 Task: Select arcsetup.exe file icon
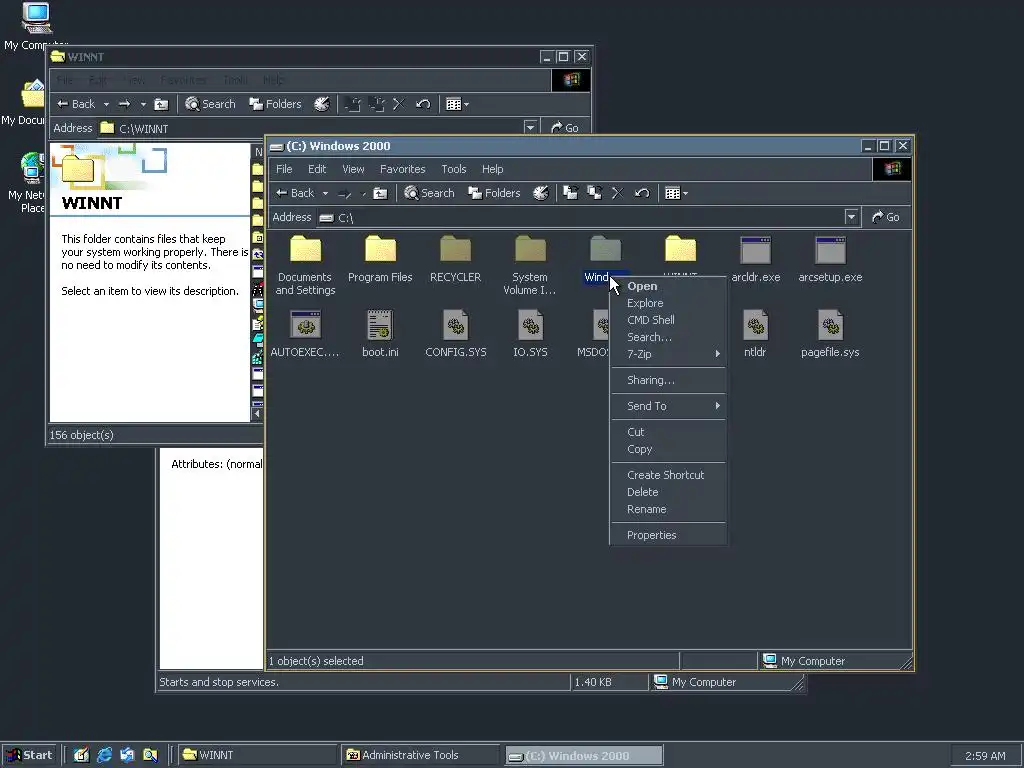830,251
